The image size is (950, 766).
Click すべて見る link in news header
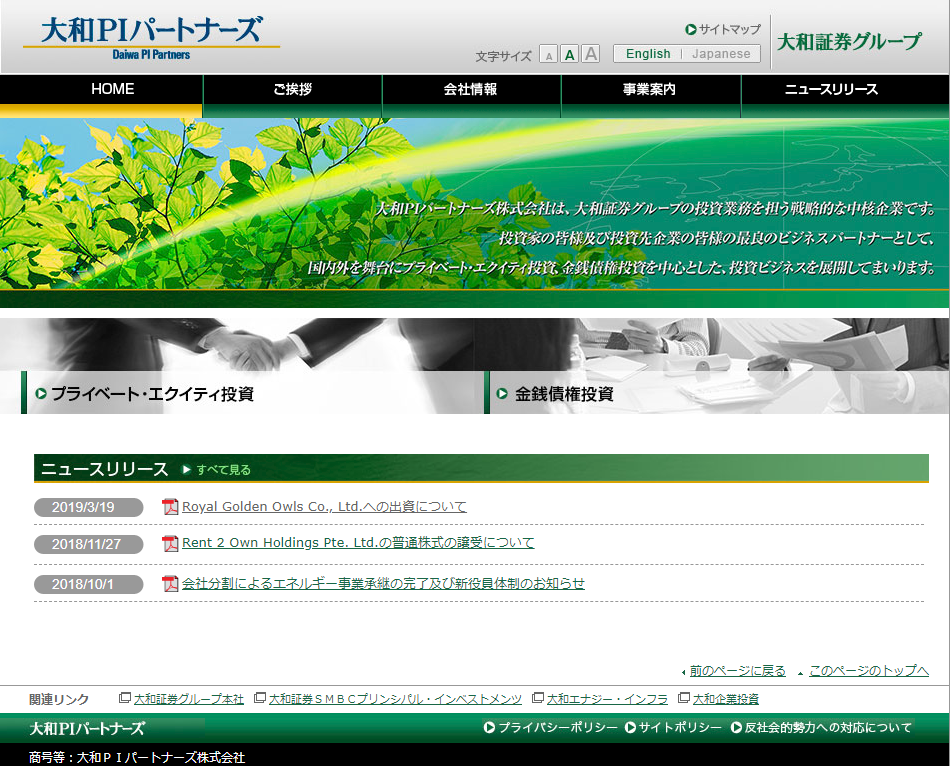click(223, 470)
